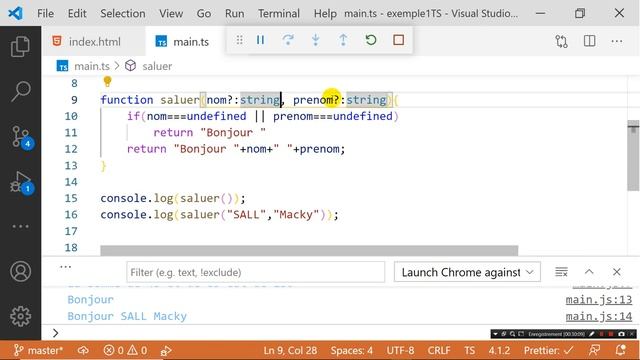
Task: Click the Step Over debug button
Action: [x=288, y=40]
